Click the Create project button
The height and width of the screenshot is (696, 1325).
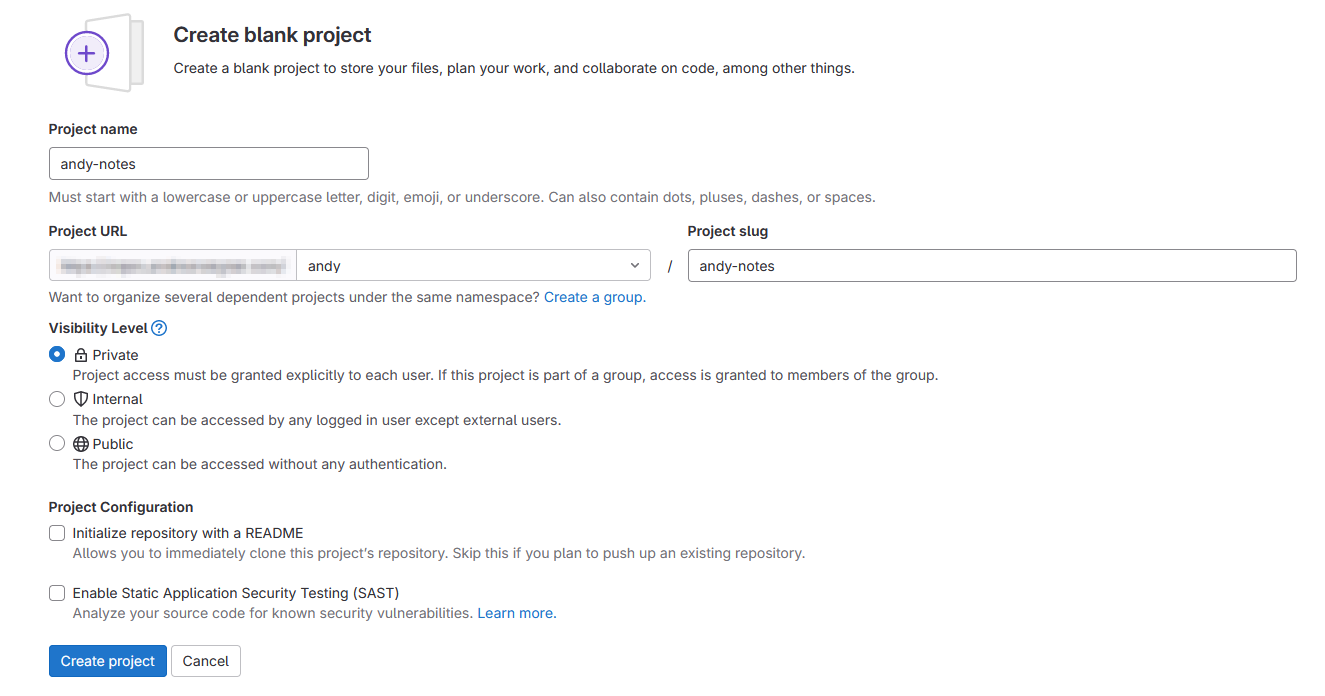click(108, 661)
